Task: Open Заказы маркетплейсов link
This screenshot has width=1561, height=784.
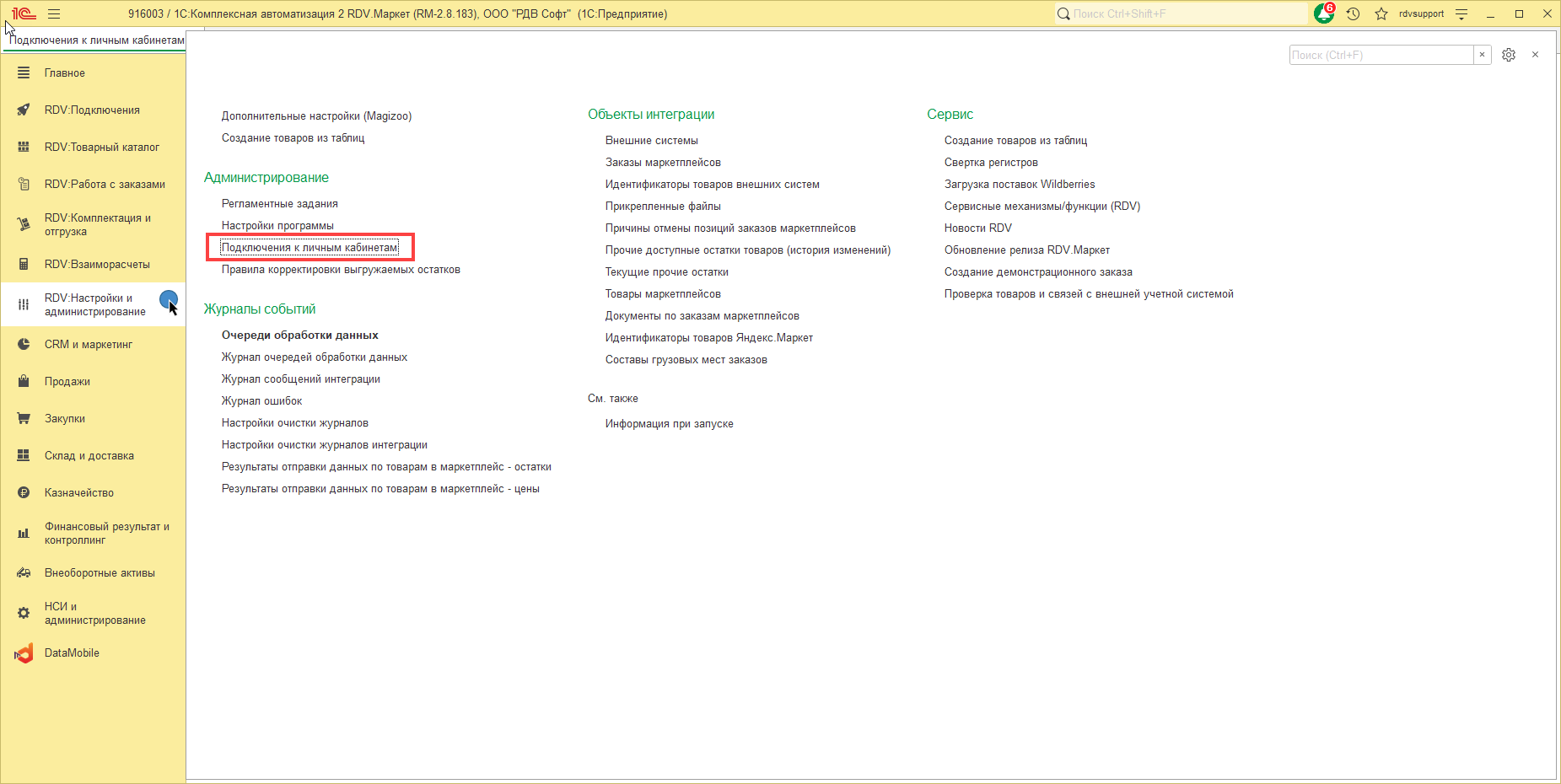Action: coord(663,163)
